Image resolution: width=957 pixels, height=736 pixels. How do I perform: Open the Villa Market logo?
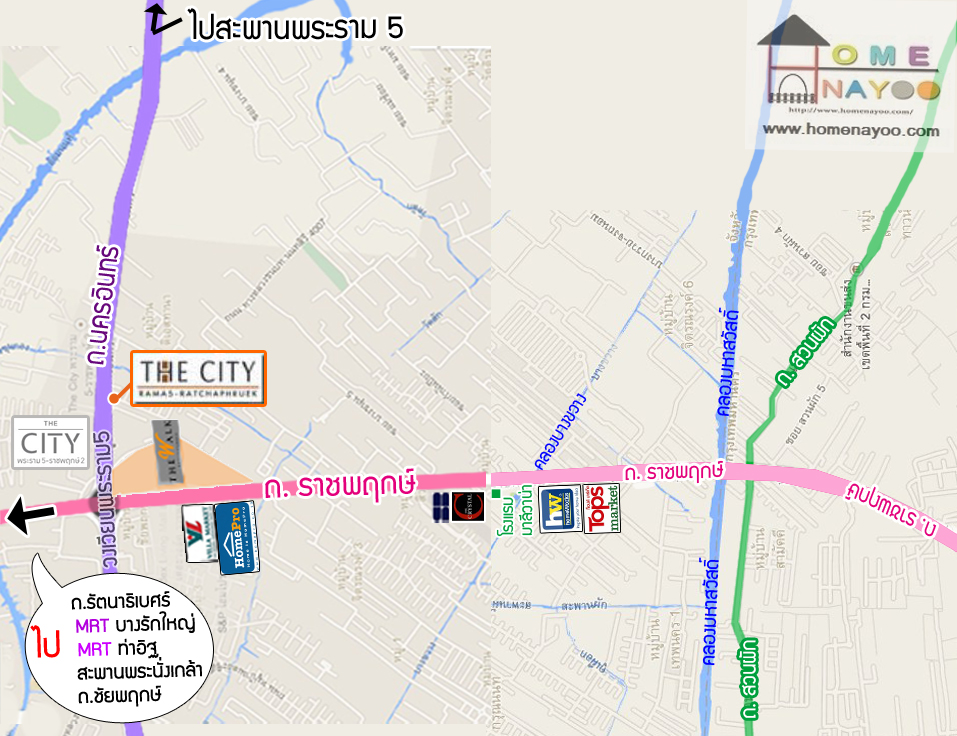pyautogui.click(x=199, y=533)
